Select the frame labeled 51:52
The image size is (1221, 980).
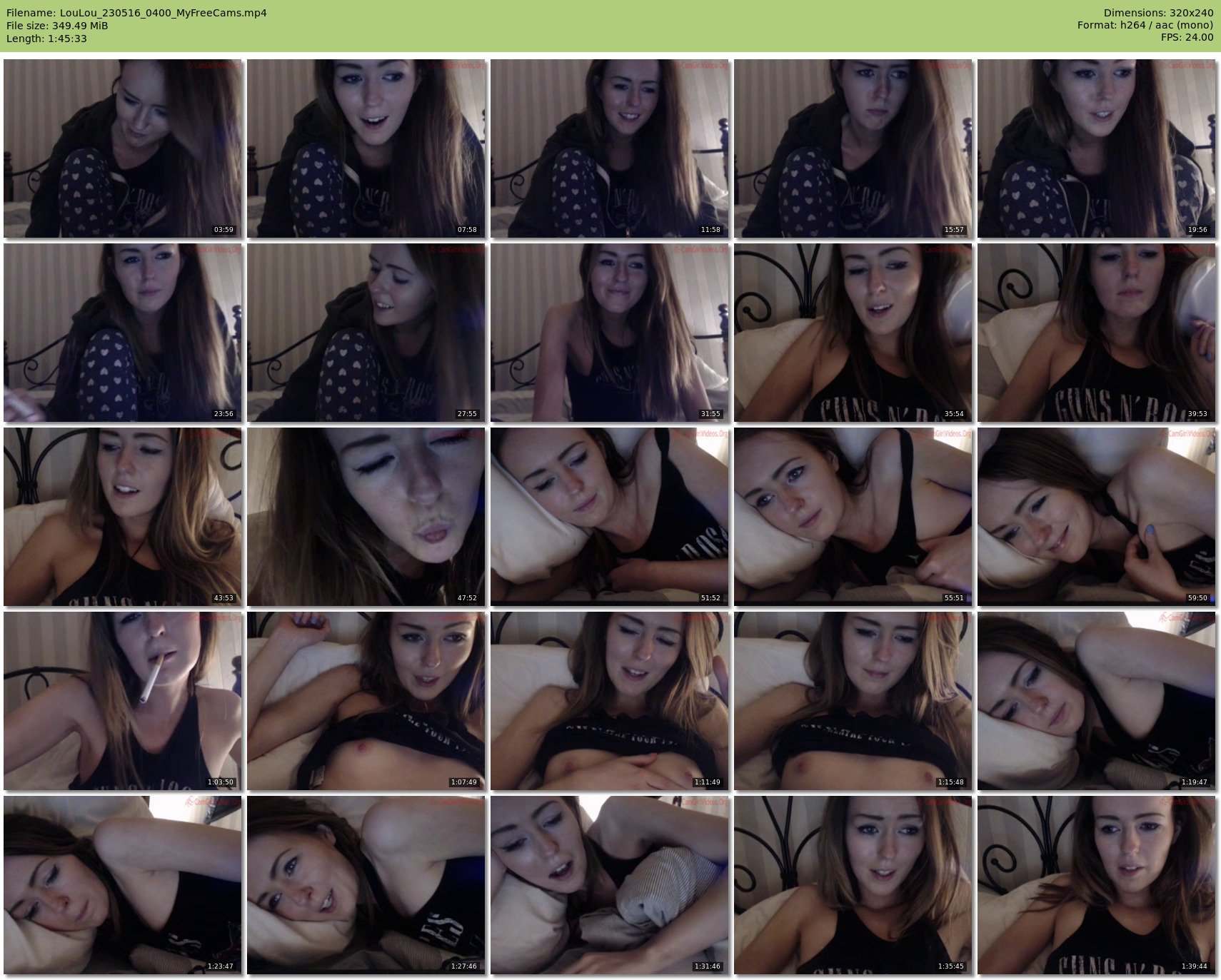(609, 517)
